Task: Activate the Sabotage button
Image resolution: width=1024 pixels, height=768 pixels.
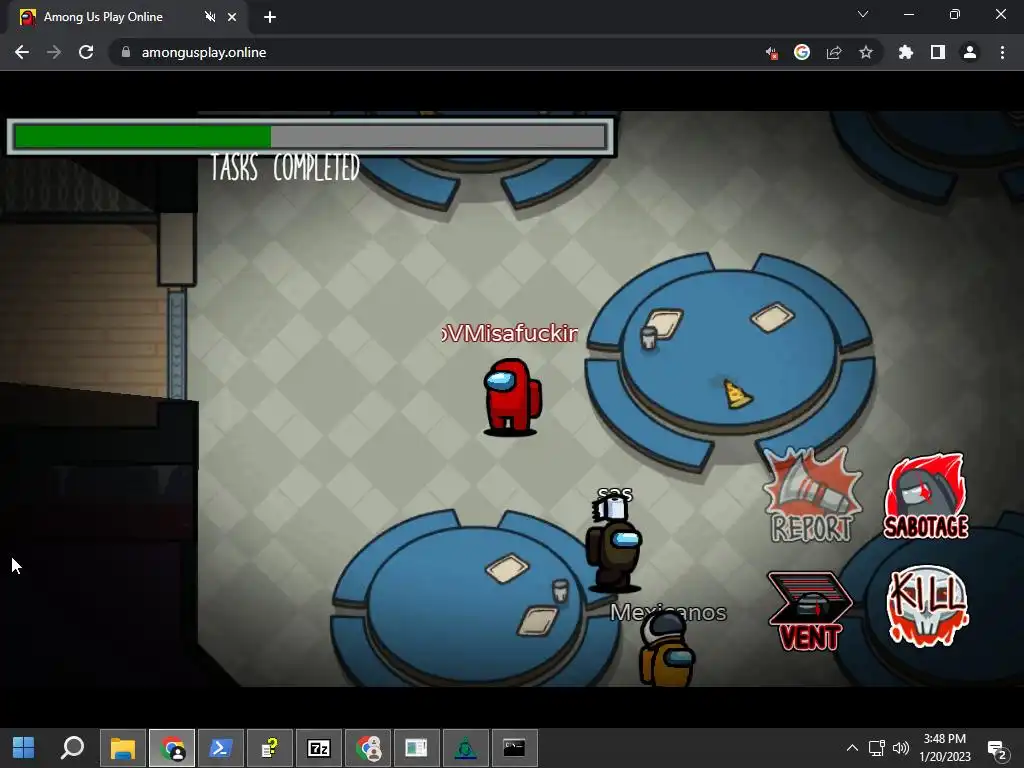Action: (x=926, y=496)
